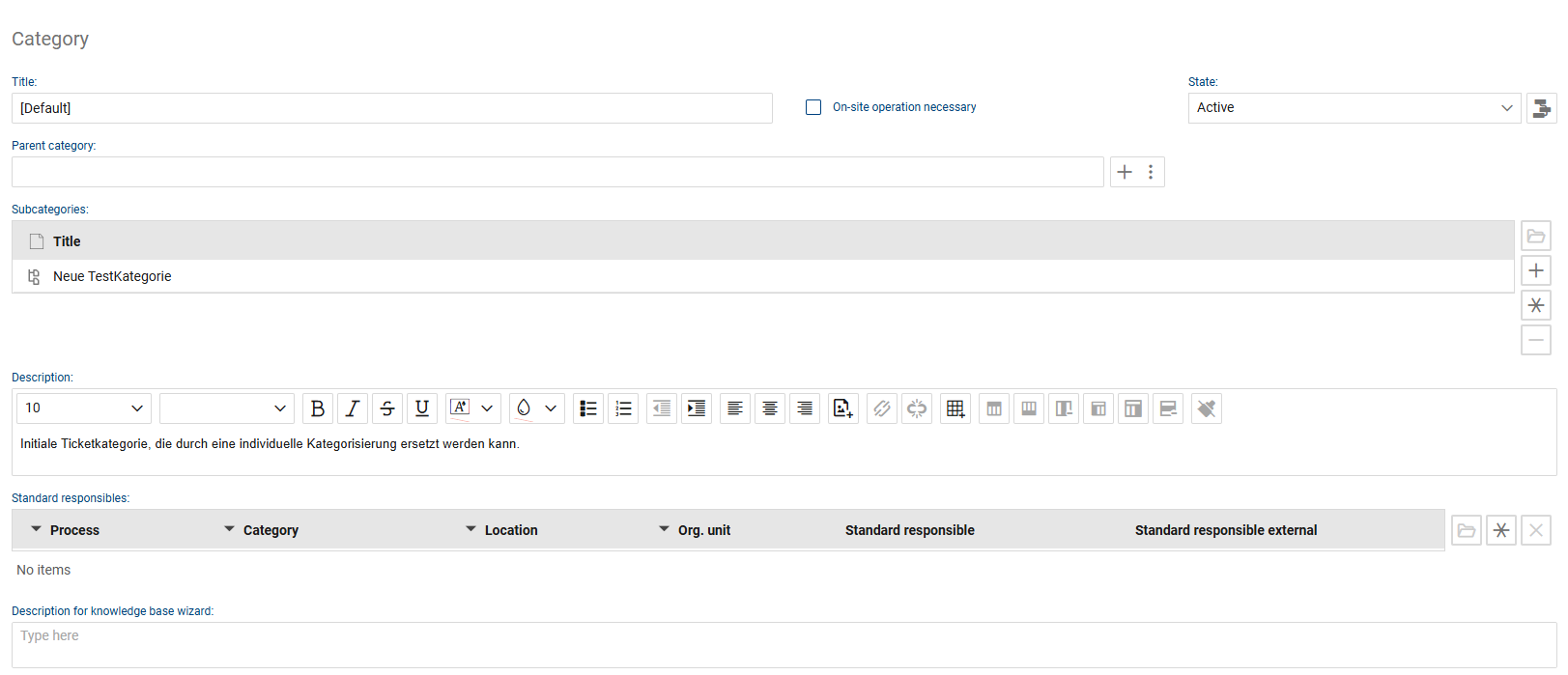Viewport: 1568px width, 675px height.
Task: Open Process column filter dropdown
Action: tap(36, 529)
